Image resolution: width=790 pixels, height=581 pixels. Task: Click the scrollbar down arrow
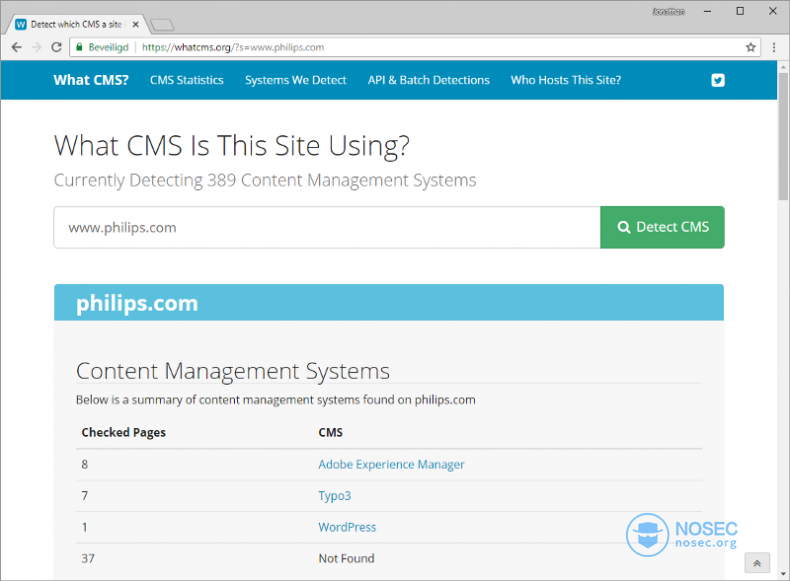(783, 574)
